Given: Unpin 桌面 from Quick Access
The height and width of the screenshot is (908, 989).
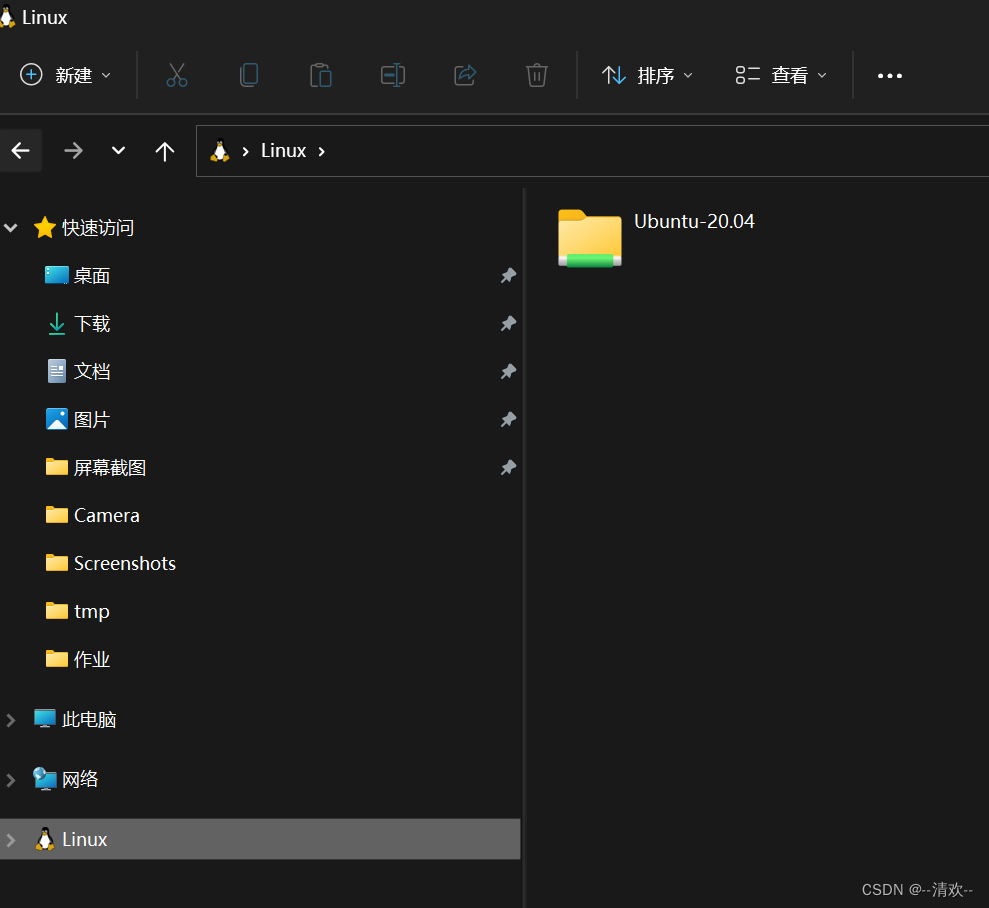Looking at the screenshot, I should (x=508, y=275).
